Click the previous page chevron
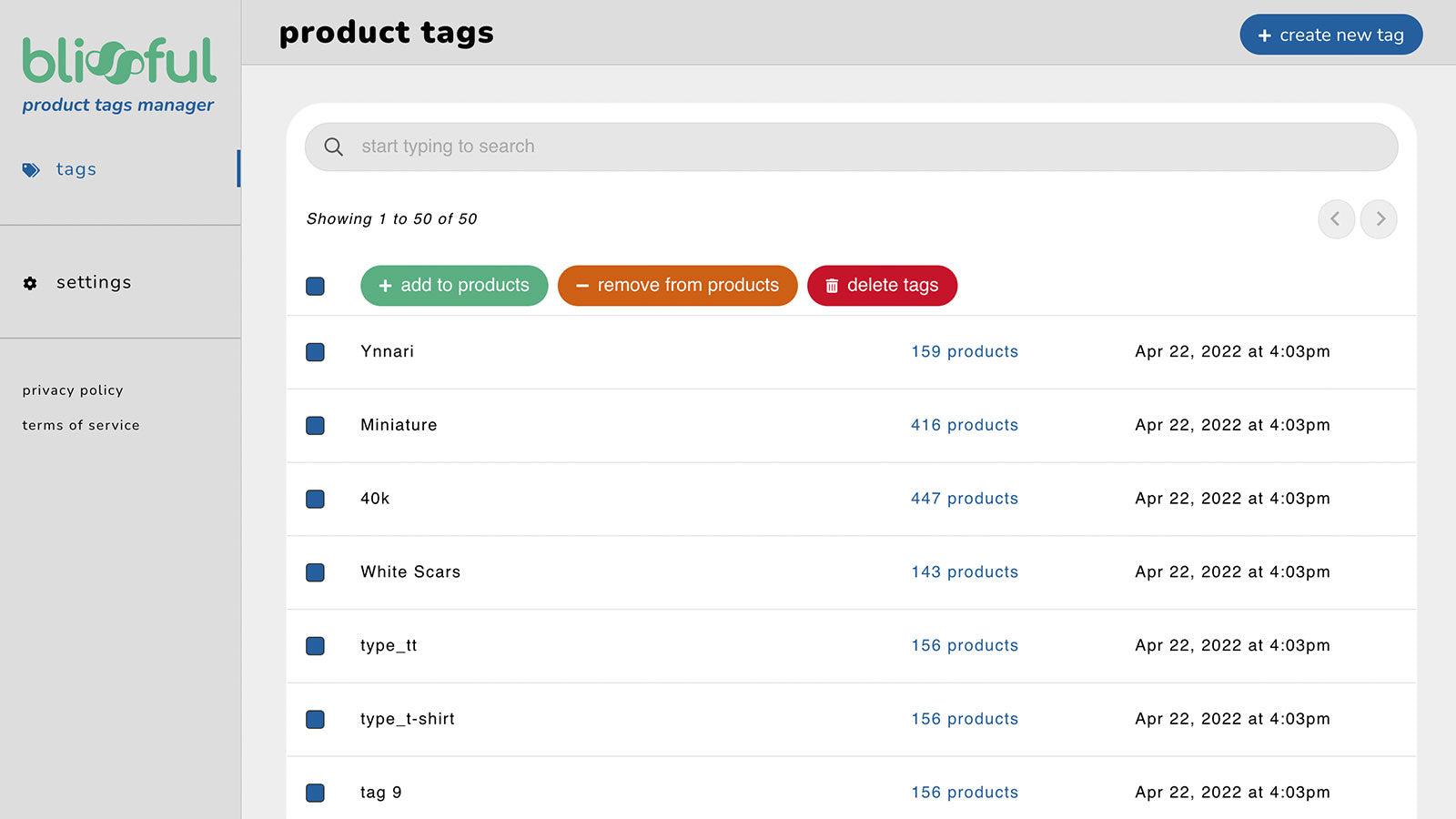1456x819 pixels. pyautogui.click(x=1336, y=219)
